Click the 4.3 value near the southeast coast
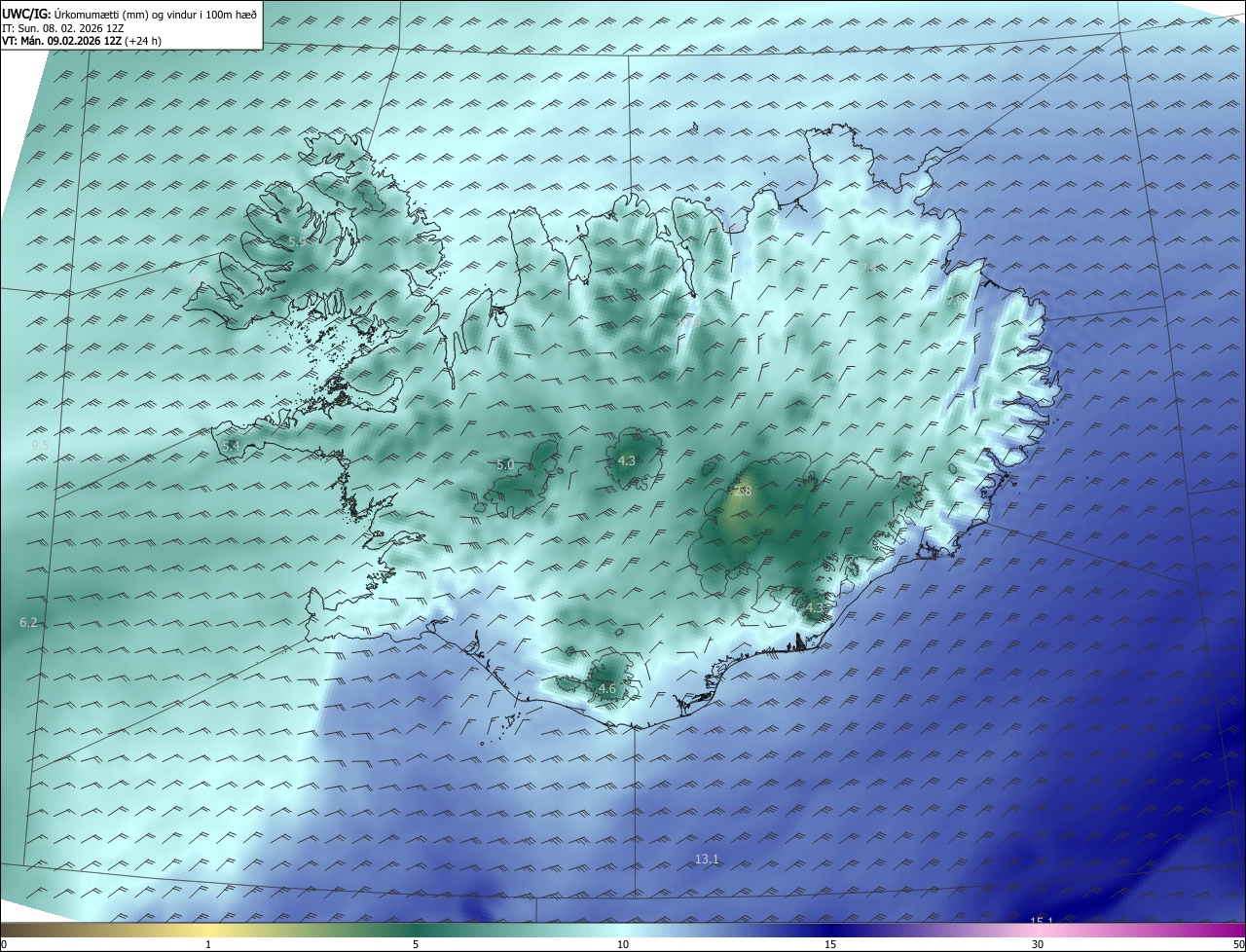Viewport: 1246px width, 952px height. click(x=815, y=608)
